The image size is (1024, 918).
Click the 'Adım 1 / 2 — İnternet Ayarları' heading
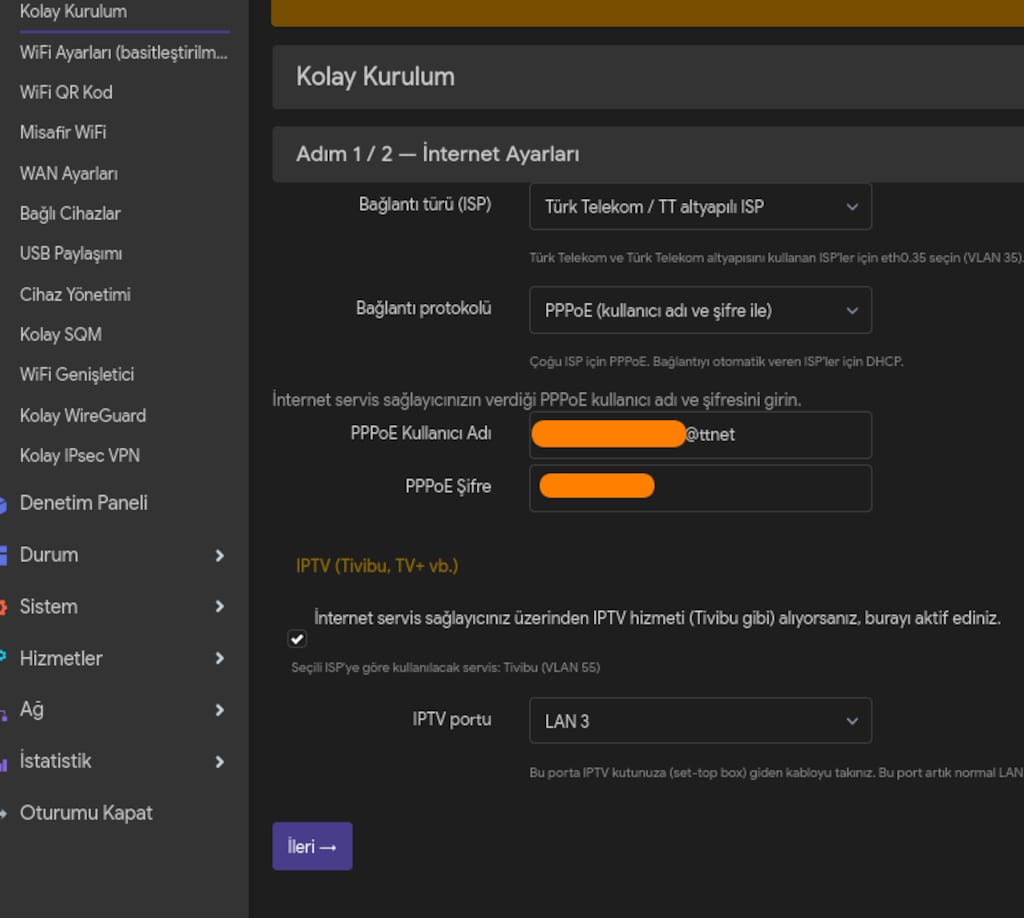pyautogui.click(x=438, y=154)
